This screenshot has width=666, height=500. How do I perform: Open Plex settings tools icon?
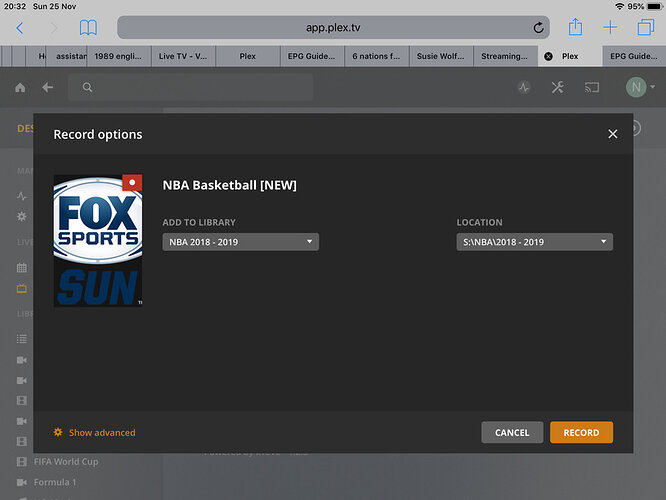point(558,88)
